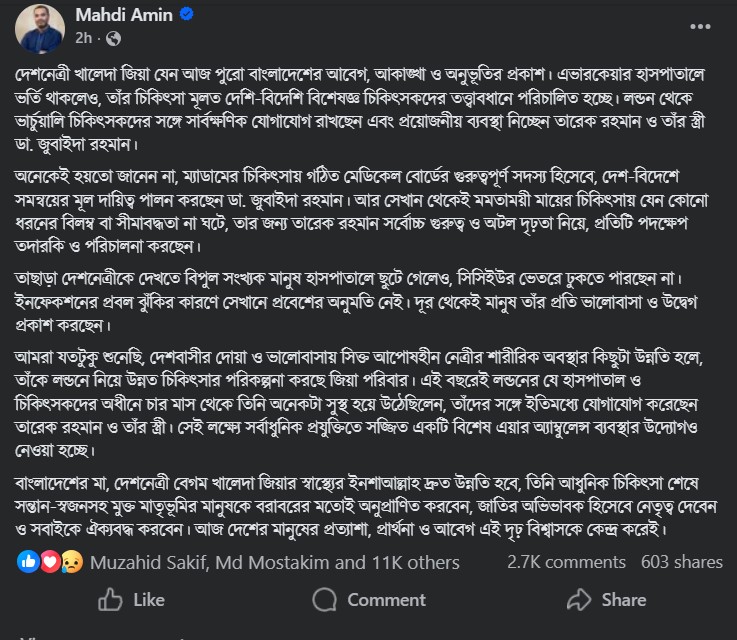Click the Like button label
The width and height of the screenshot is (737, 640).
pyautogui.click(x=148, y=600)
